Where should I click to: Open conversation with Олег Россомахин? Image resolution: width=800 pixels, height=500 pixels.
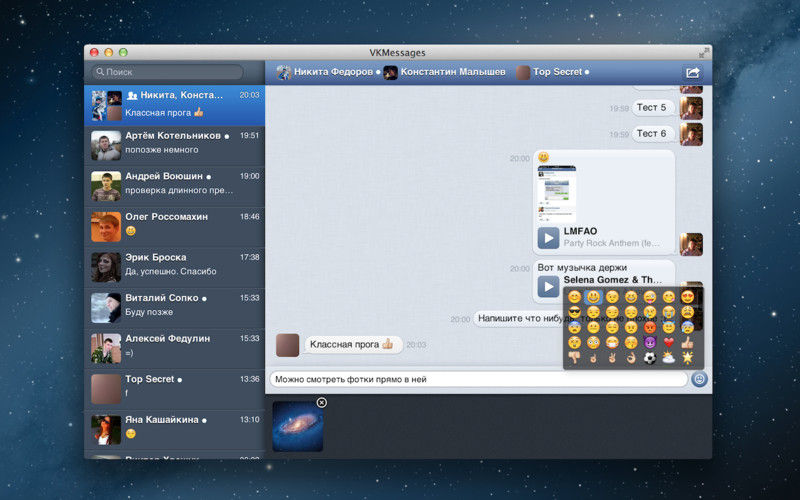pyautogui.click(x=174, y=227)
